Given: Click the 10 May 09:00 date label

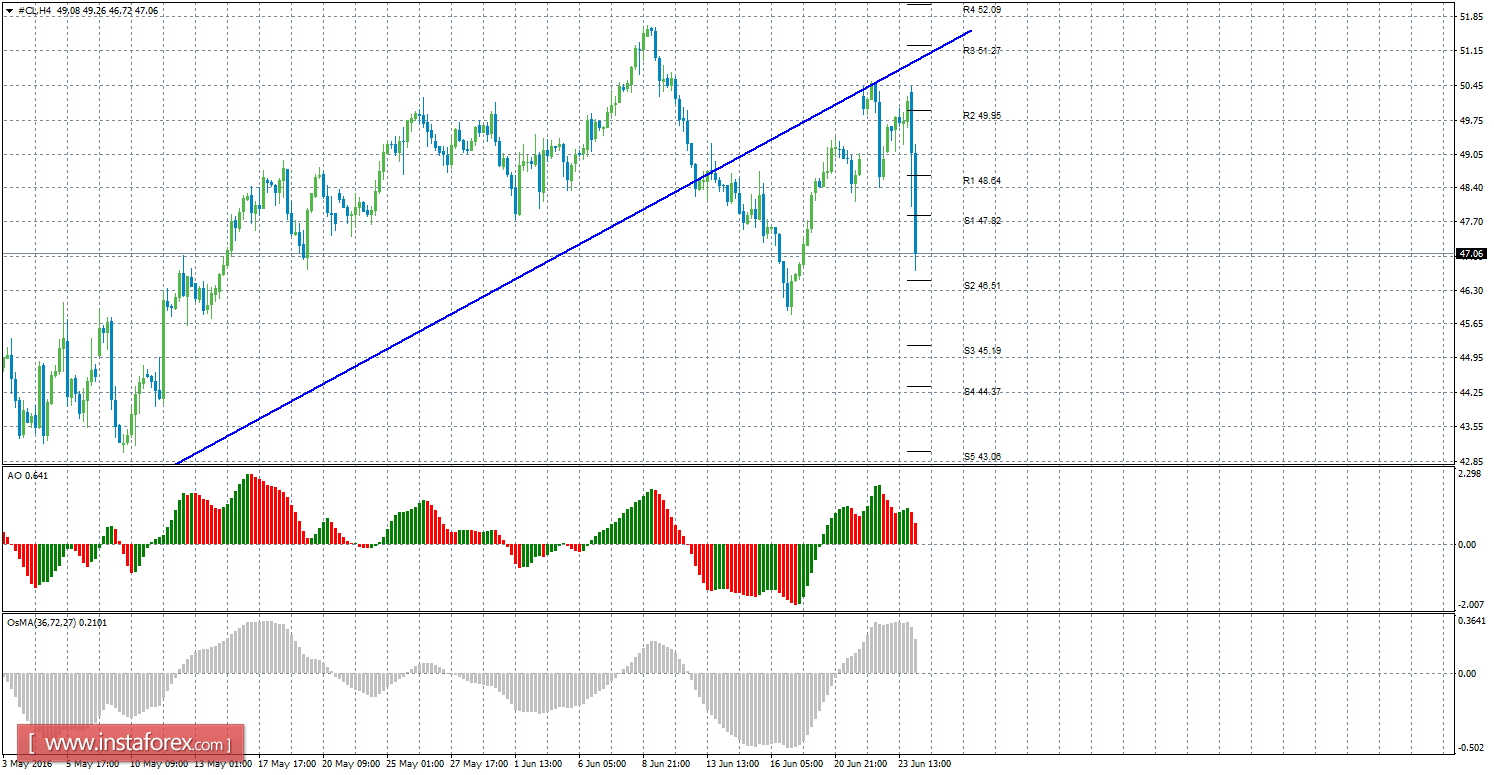Looking at the screenshot, I should click(x=159, y=764).
